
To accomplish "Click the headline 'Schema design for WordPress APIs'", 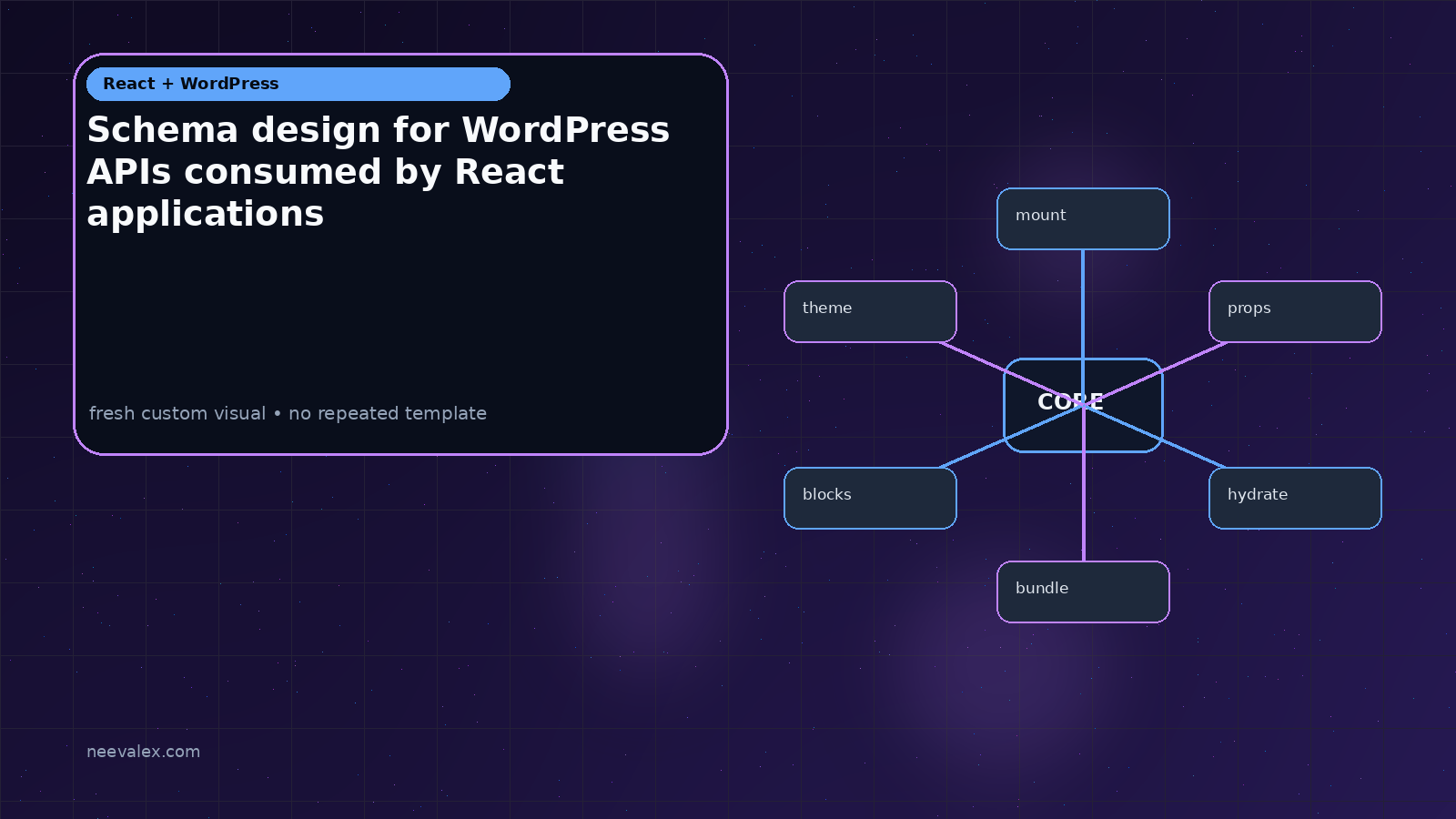I will coord(379,172).
